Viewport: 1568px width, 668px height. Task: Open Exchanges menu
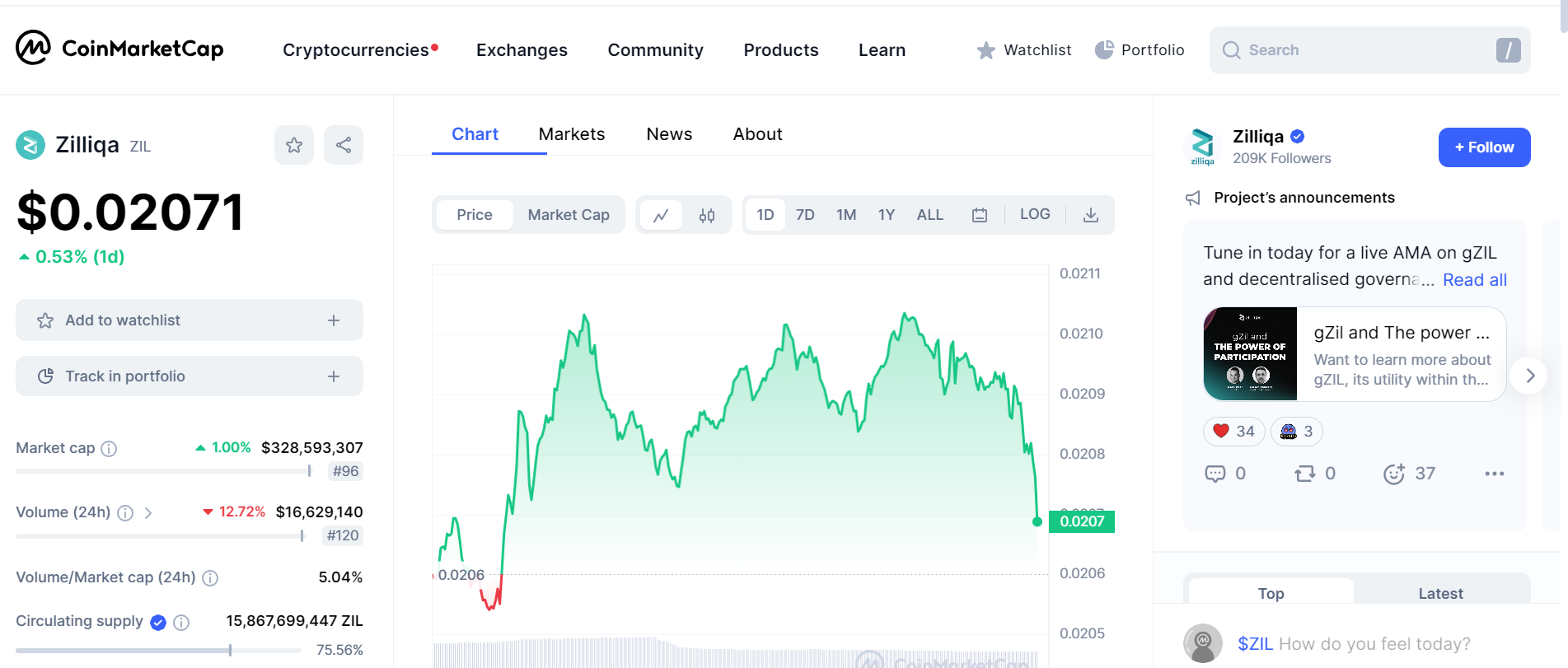(x=522, y=50)
